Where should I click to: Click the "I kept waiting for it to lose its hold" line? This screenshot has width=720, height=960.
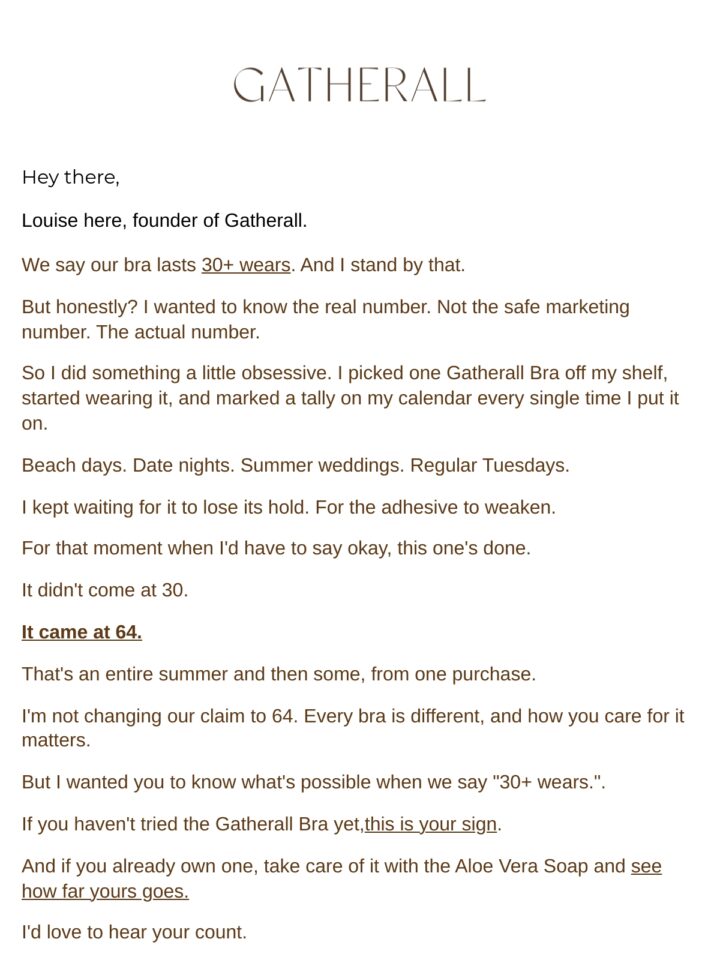tap(288, 508)
